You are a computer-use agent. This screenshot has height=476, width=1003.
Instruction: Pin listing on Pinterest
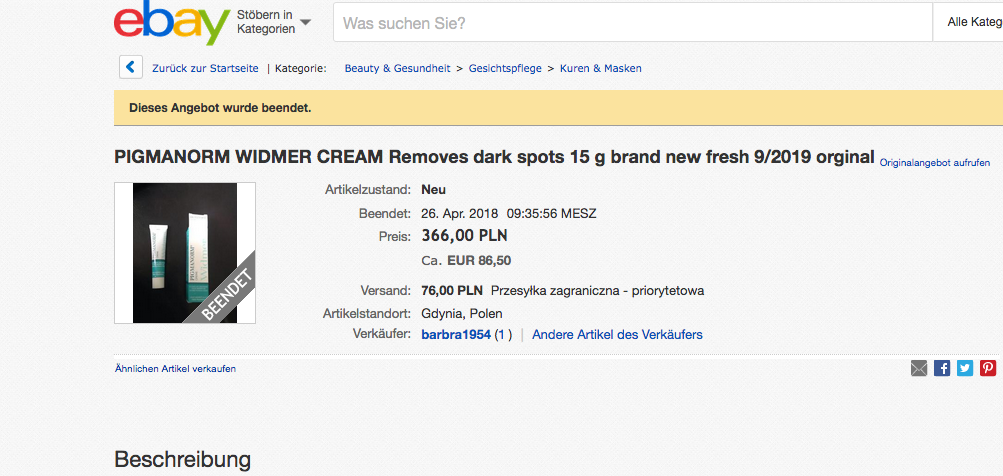click(x=988, y=368)
